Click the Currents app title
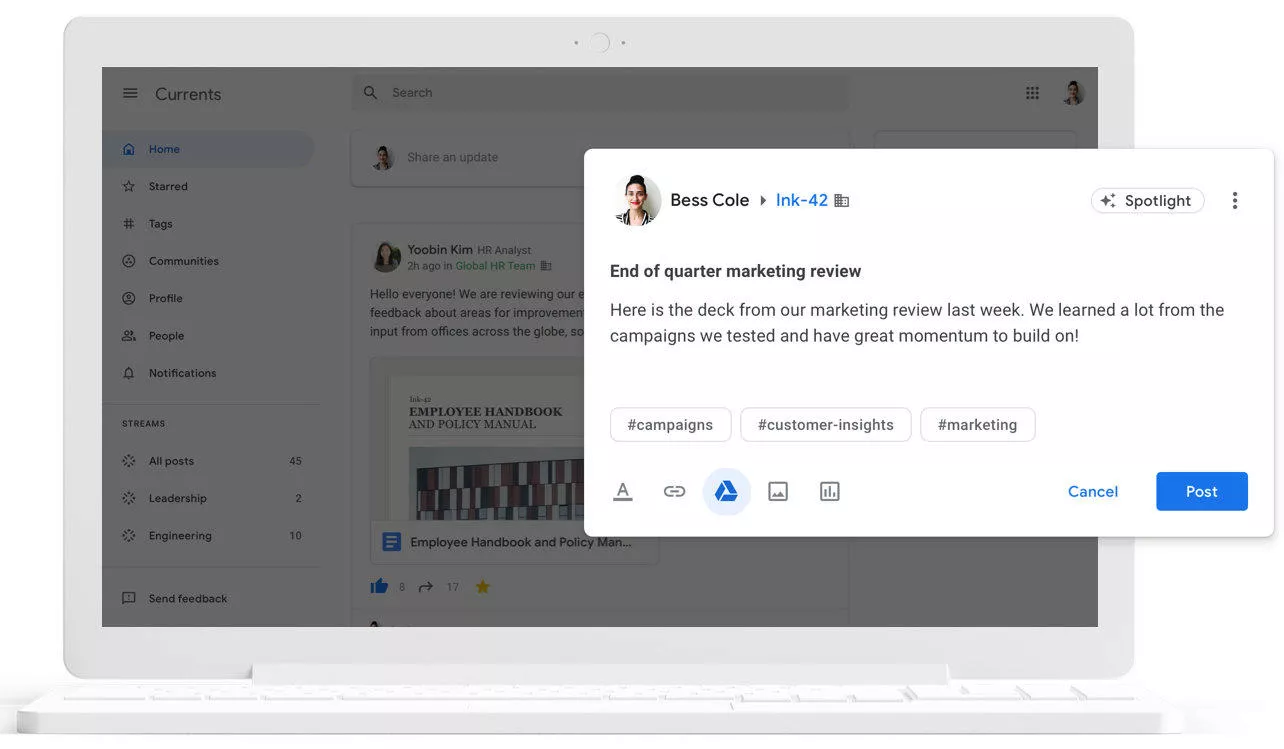The height and width of the screenshot is (749, 1284). (188, 94)
